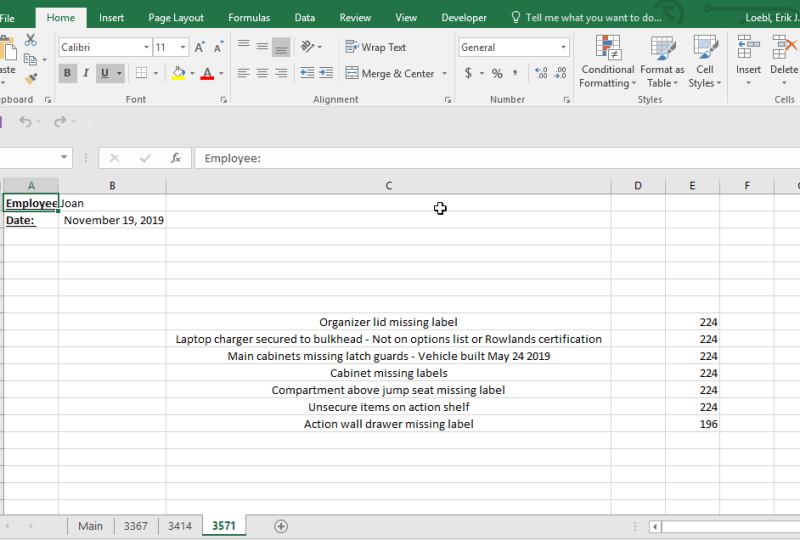Switch to the Insert ribbon tab
The width and height of the screenshot is (800, 540).
pos(111,18)
